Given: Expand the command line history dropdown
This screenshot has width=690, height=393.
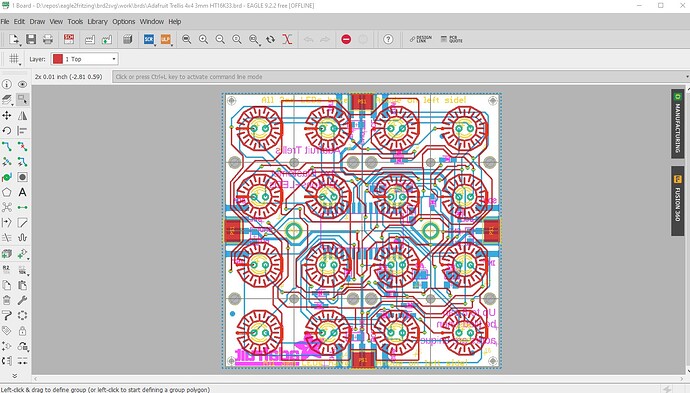Looking at the screenshot, I should [x=687, y=77].
